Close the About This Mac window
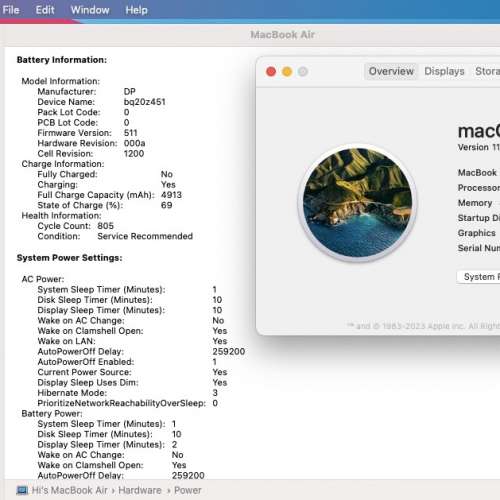Image resolution: width=500 pixels, height=500 pixels. [x=271, y=71]
